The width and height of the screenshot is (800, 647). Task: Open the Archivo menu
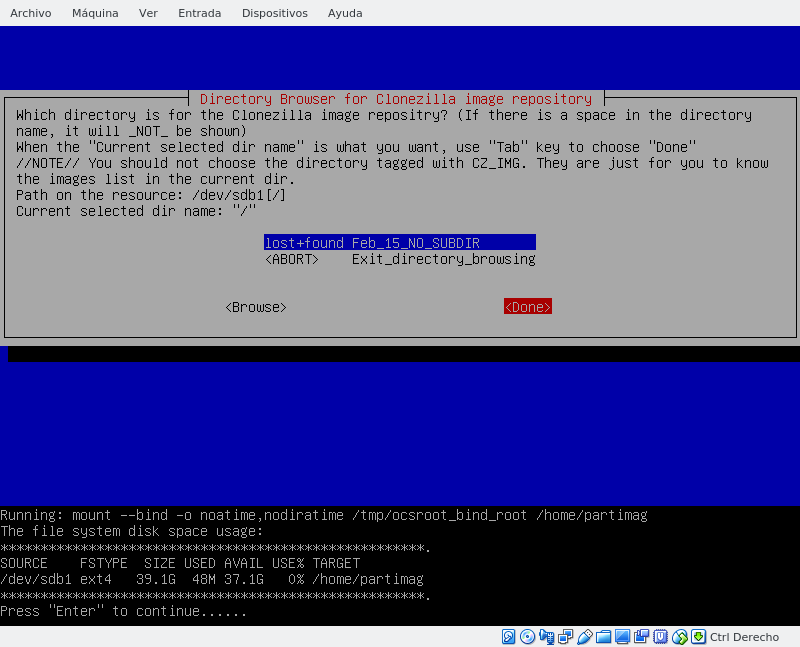point(31,13)
